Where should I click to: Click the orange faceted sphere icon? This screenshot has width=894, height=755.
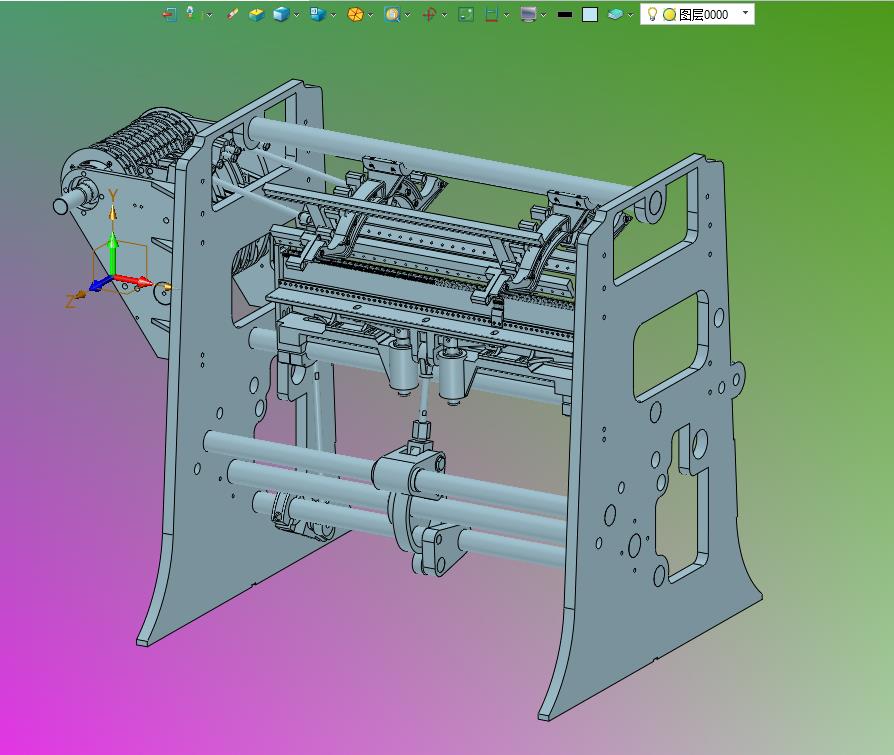355,14
